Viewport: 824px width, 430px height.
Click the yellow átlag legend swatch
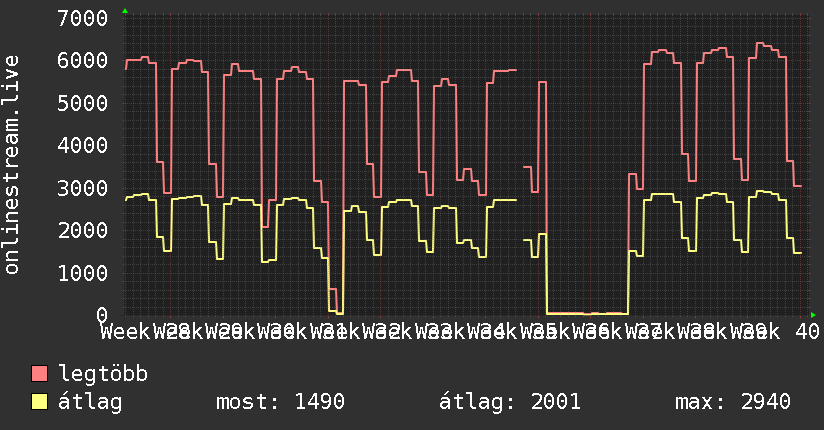[39, 402]
